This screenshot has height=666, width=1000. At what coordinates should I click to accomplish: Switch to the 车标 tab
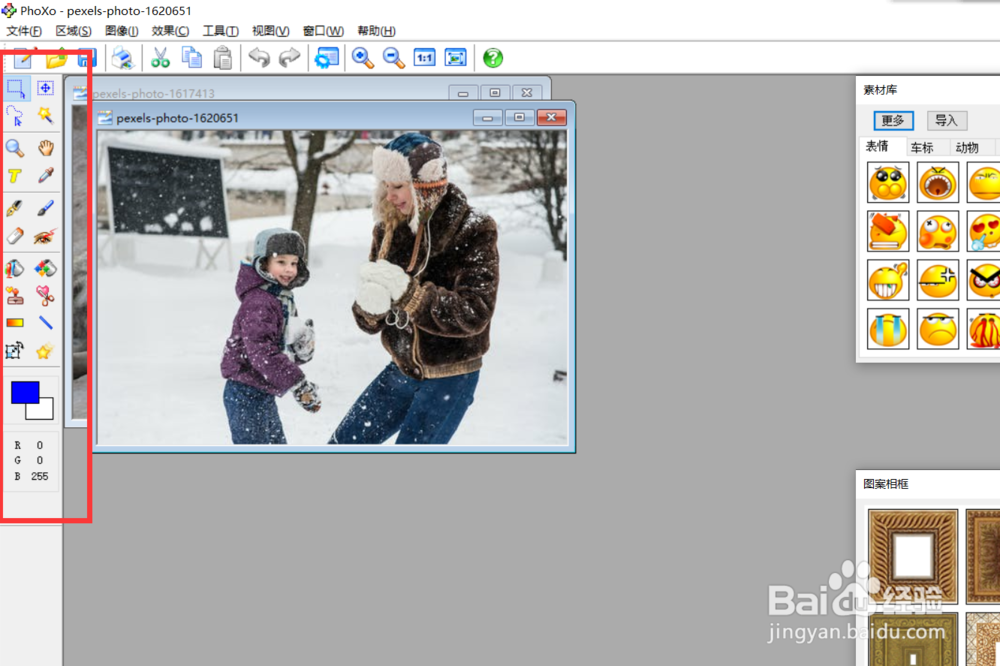[x=922, y=147]
